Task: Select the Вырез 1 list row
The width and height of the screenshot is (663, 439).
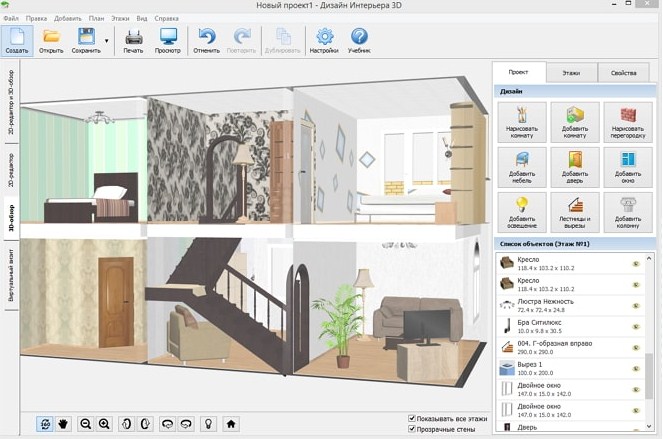Action: pos(570,368)
